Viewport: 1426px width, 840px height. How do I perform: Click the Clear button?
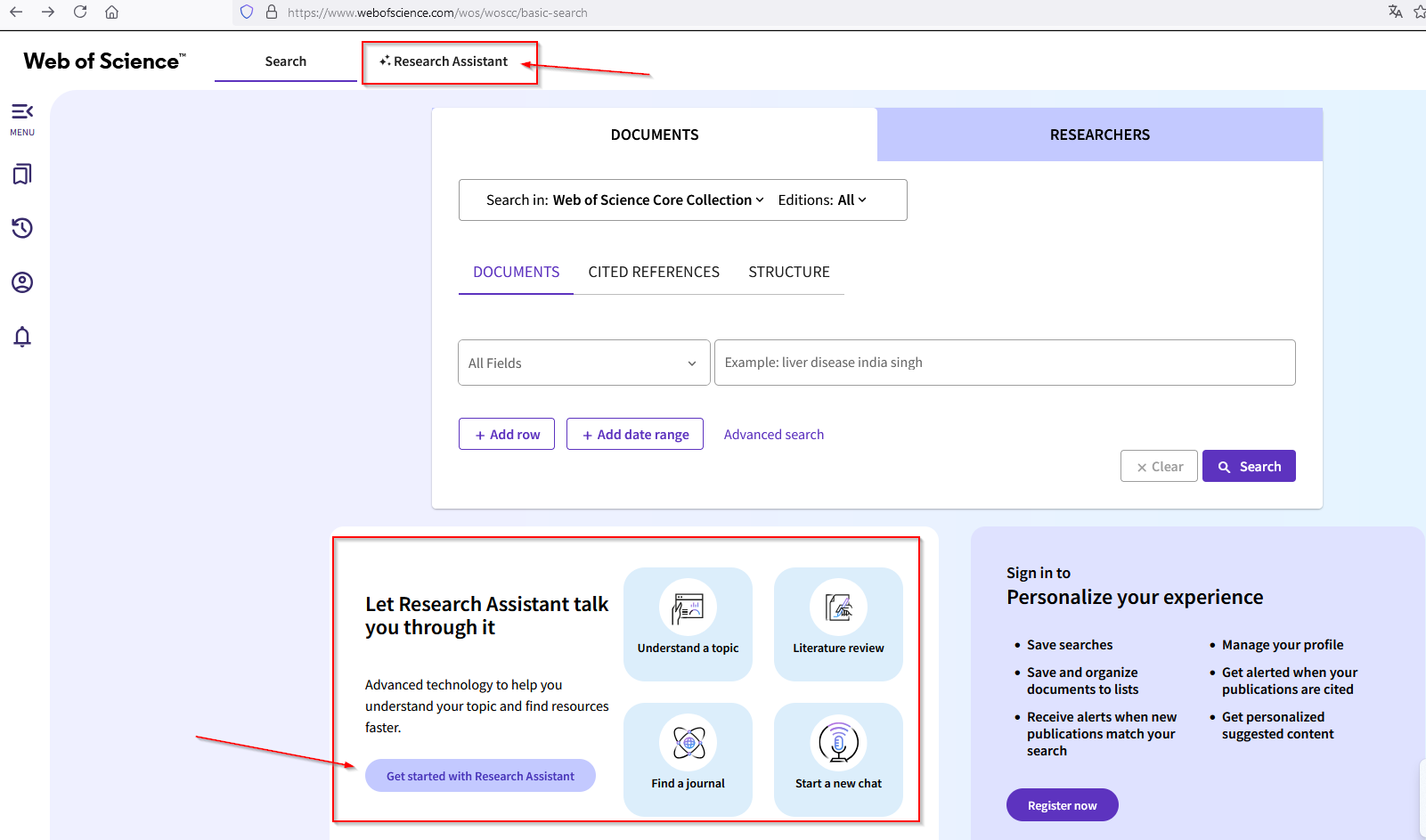1159,466
